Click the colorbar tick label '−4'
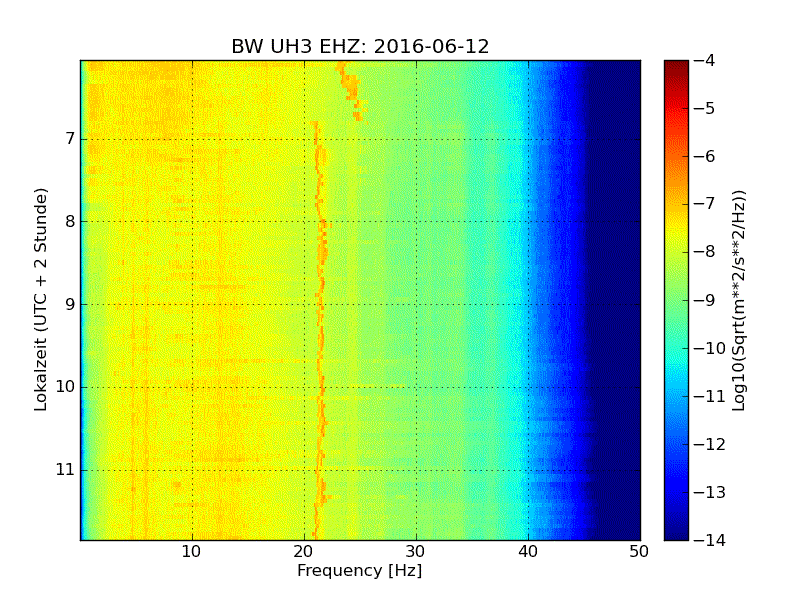 click(705, 60)
